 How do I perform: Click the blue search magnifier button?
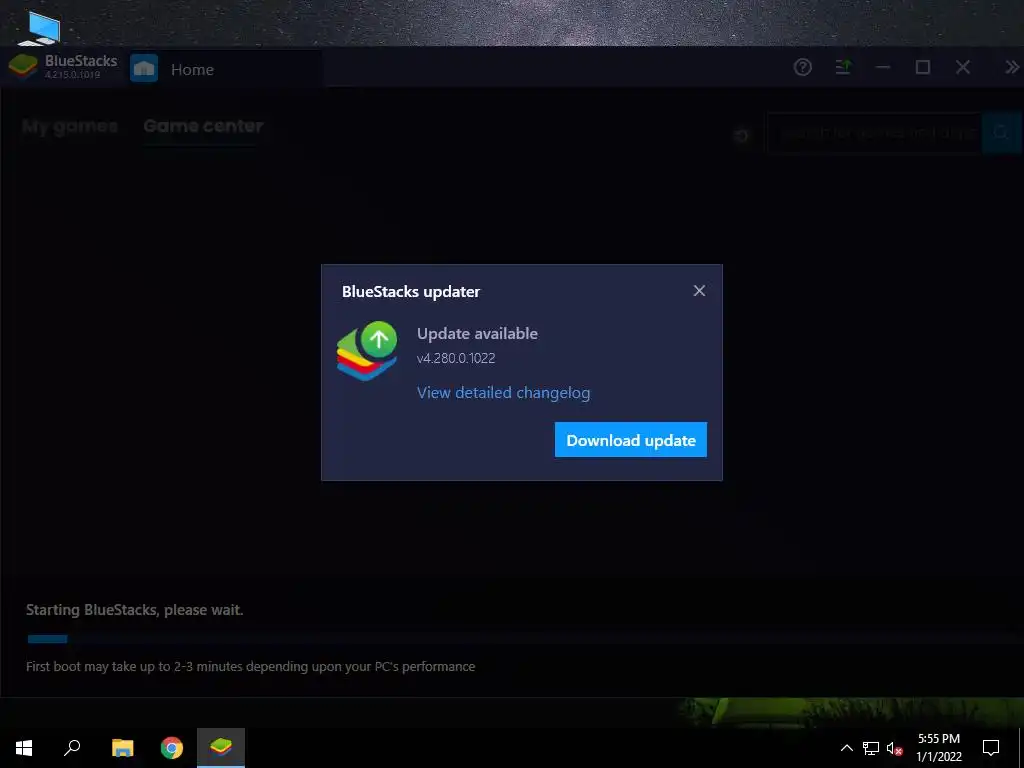(1001, 133)
